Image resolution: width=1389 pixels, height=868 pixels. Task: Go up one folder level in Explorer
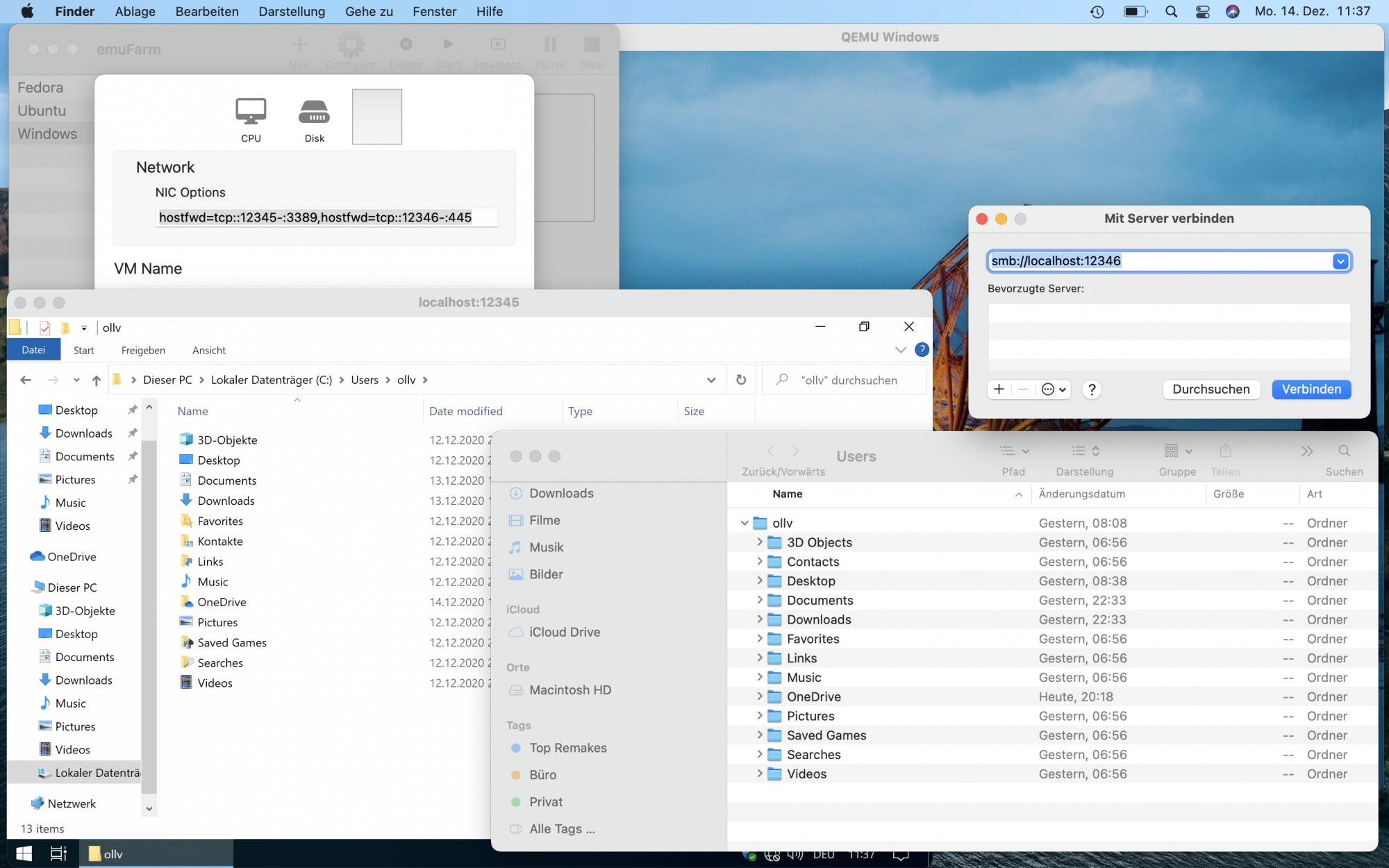pyautogui.click(x=97, y=380)
